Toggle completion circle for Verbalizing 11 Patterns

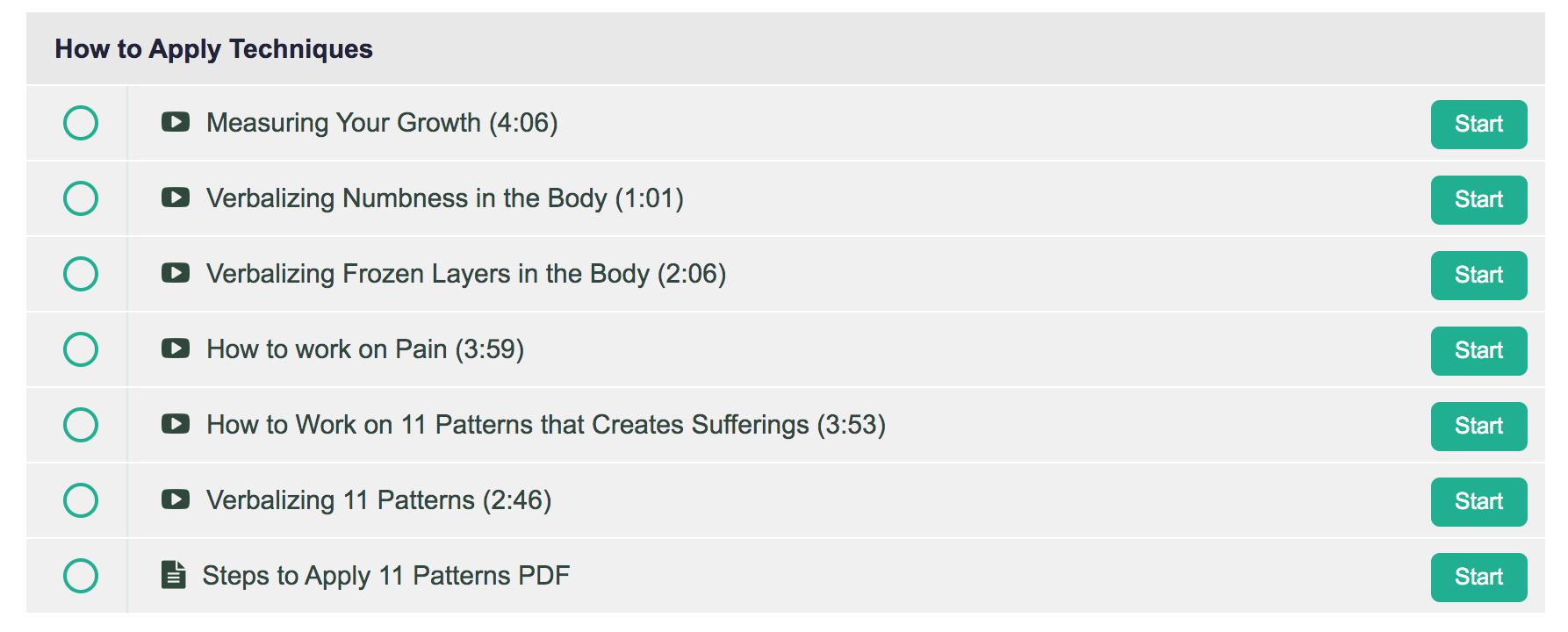(81, 500)
